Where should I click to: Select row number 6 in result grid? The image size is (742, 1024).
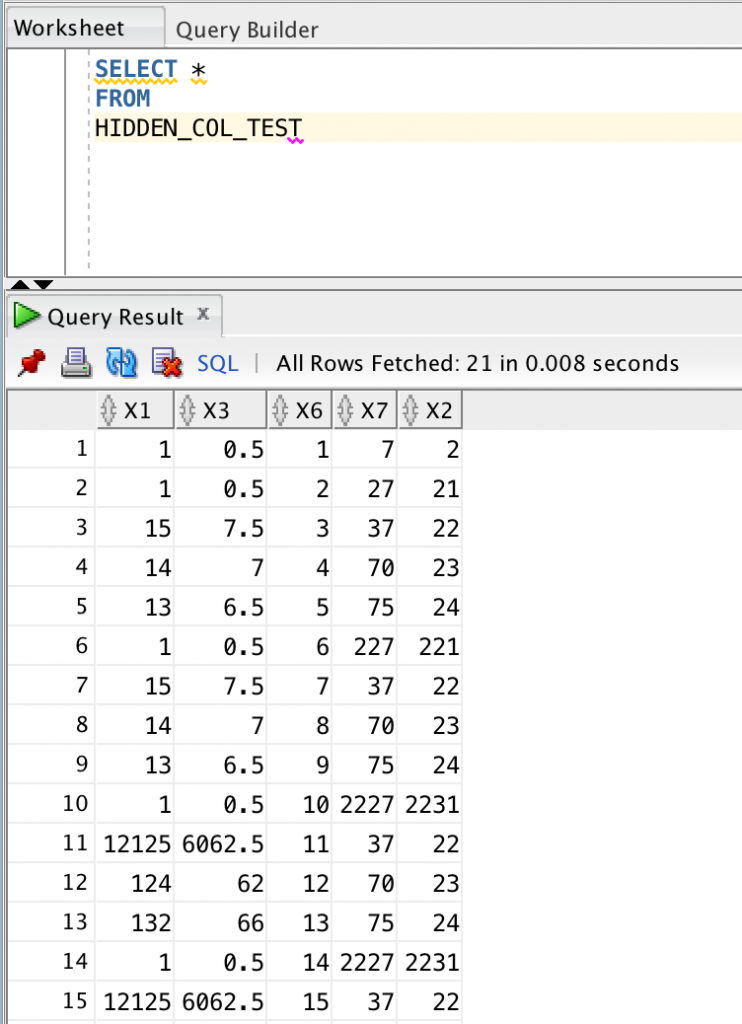pyautogui.click(x=80, y=646)
